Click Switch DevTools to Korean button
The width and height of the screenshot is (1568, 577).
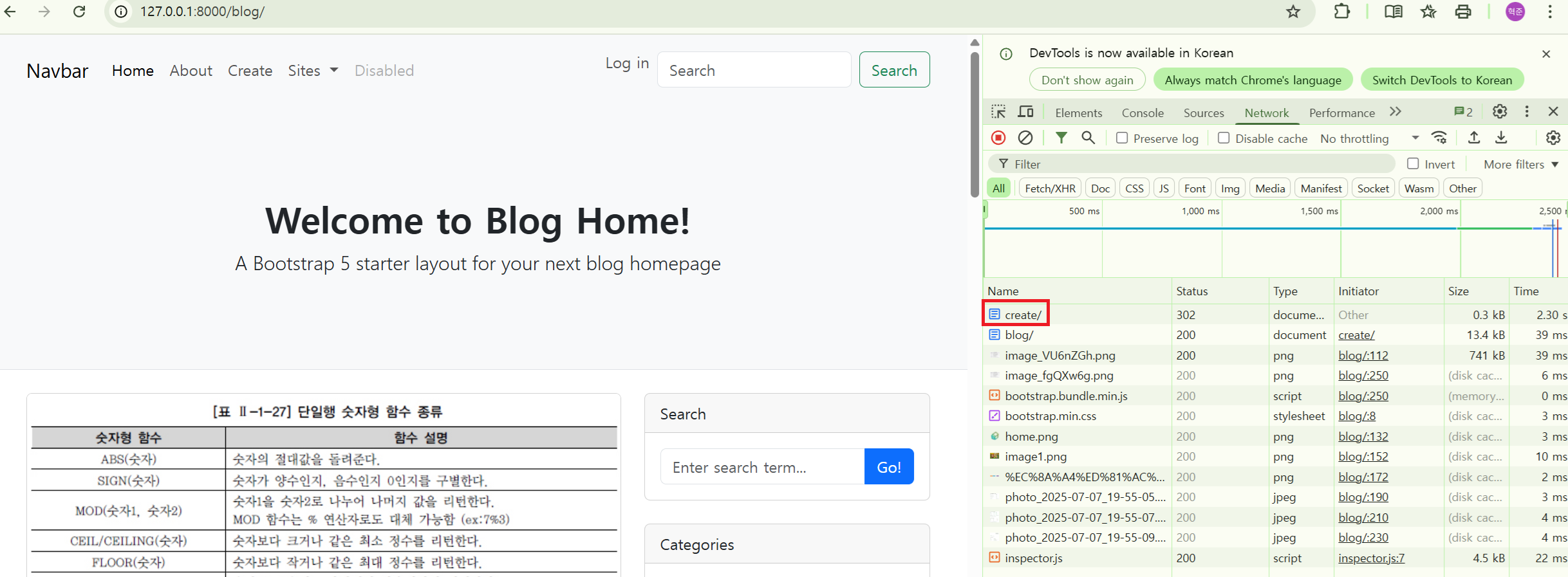coord(1442,80)
